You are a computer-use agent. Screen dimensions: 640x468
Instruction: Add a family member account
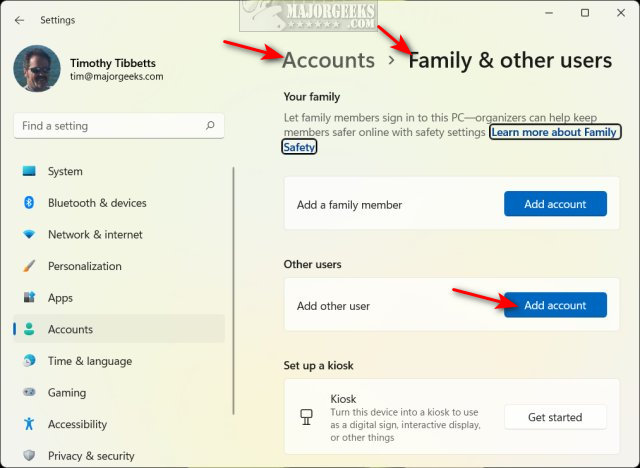pyautogui.click(x=555, y=204)
